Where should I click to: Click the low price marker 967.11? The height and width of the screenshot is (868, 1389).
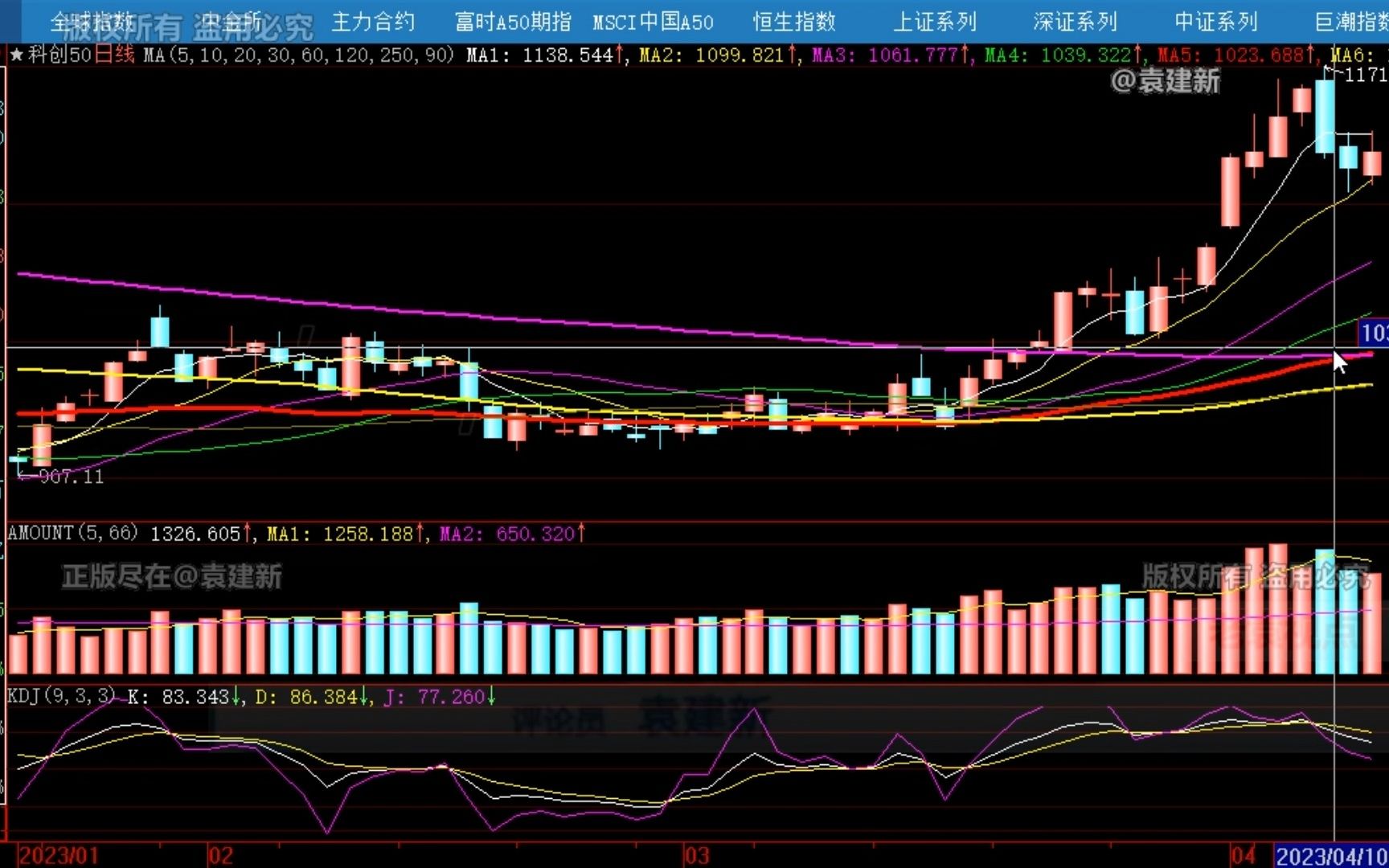click(71, 477)
